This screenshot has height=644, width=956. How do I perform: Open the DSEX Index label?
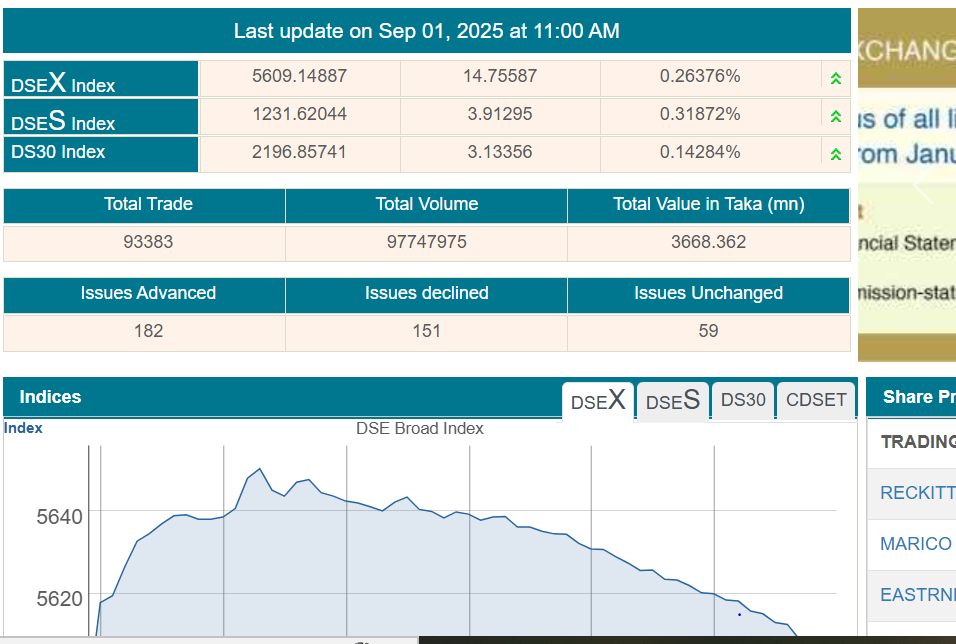[63, 84]
